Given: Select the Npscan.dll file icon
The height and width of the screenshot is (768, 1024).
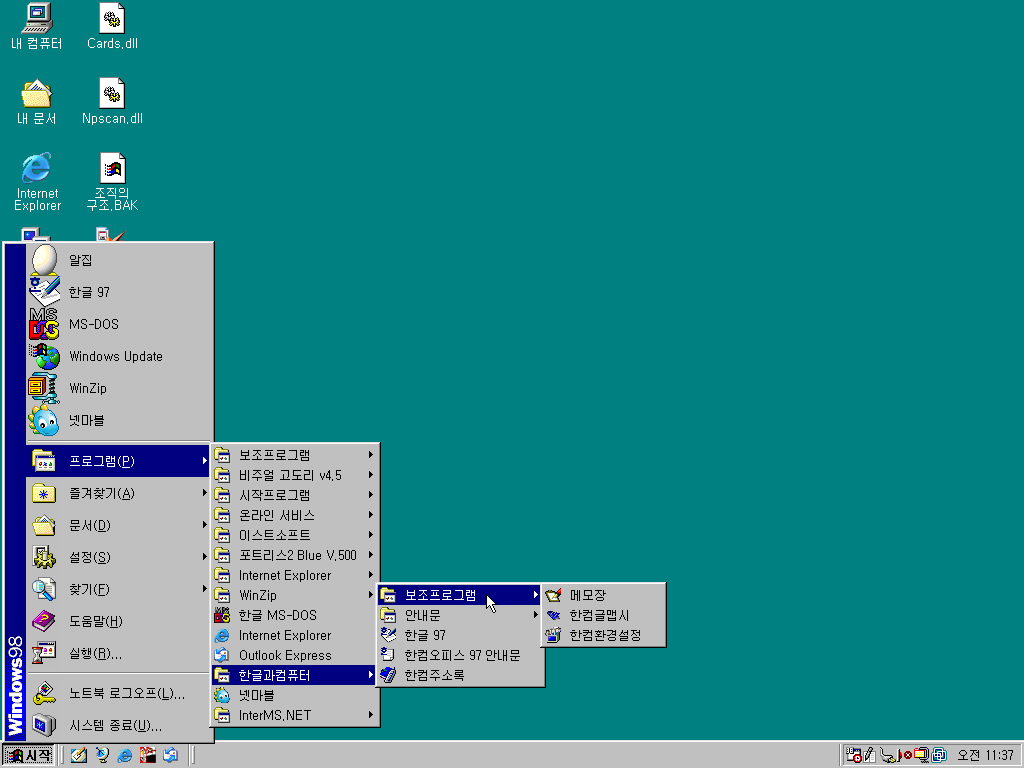Looking at the screenshot, I should click(x=112, y=102).
